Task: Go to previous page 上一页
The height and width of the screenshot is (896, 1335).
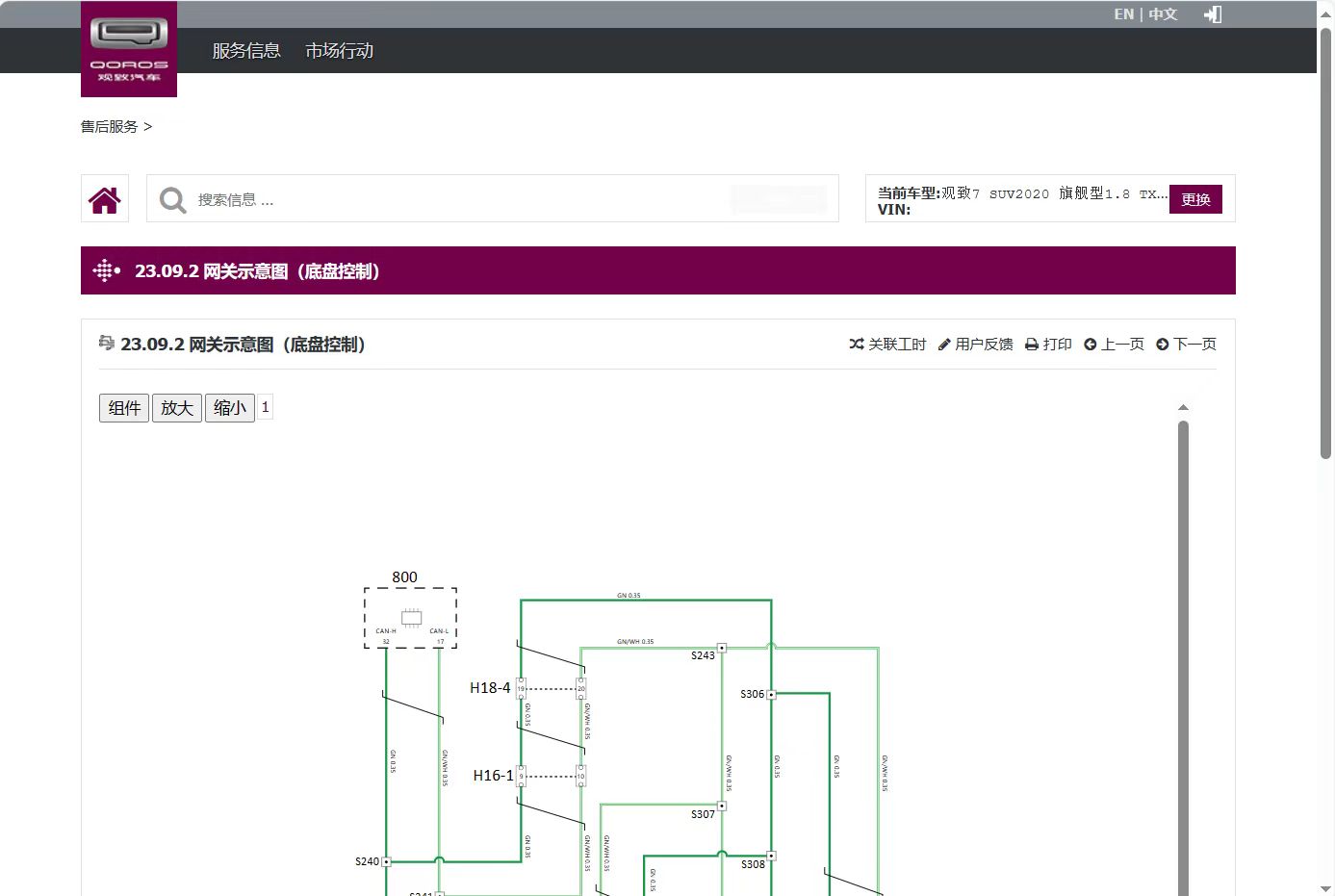Action: point(1114,345)
